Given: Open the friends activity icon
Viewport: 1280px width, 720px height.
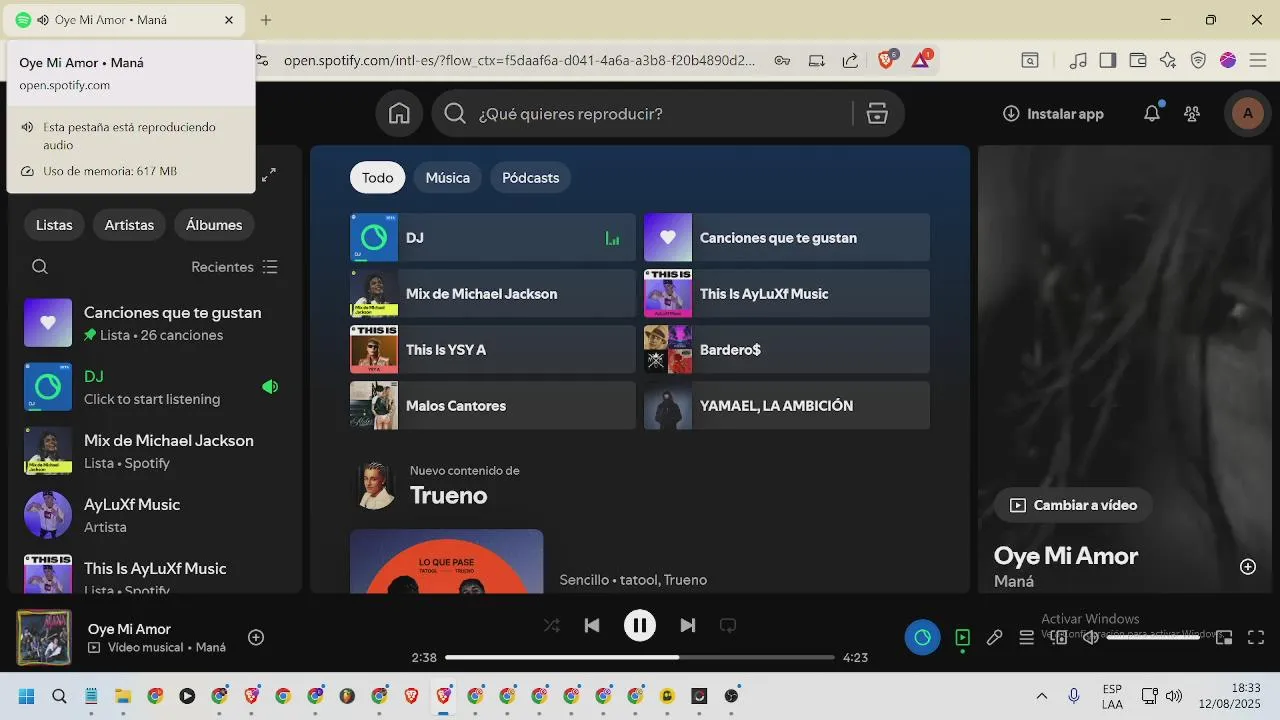Looking at the screenshot, I should coord(1192,114).
